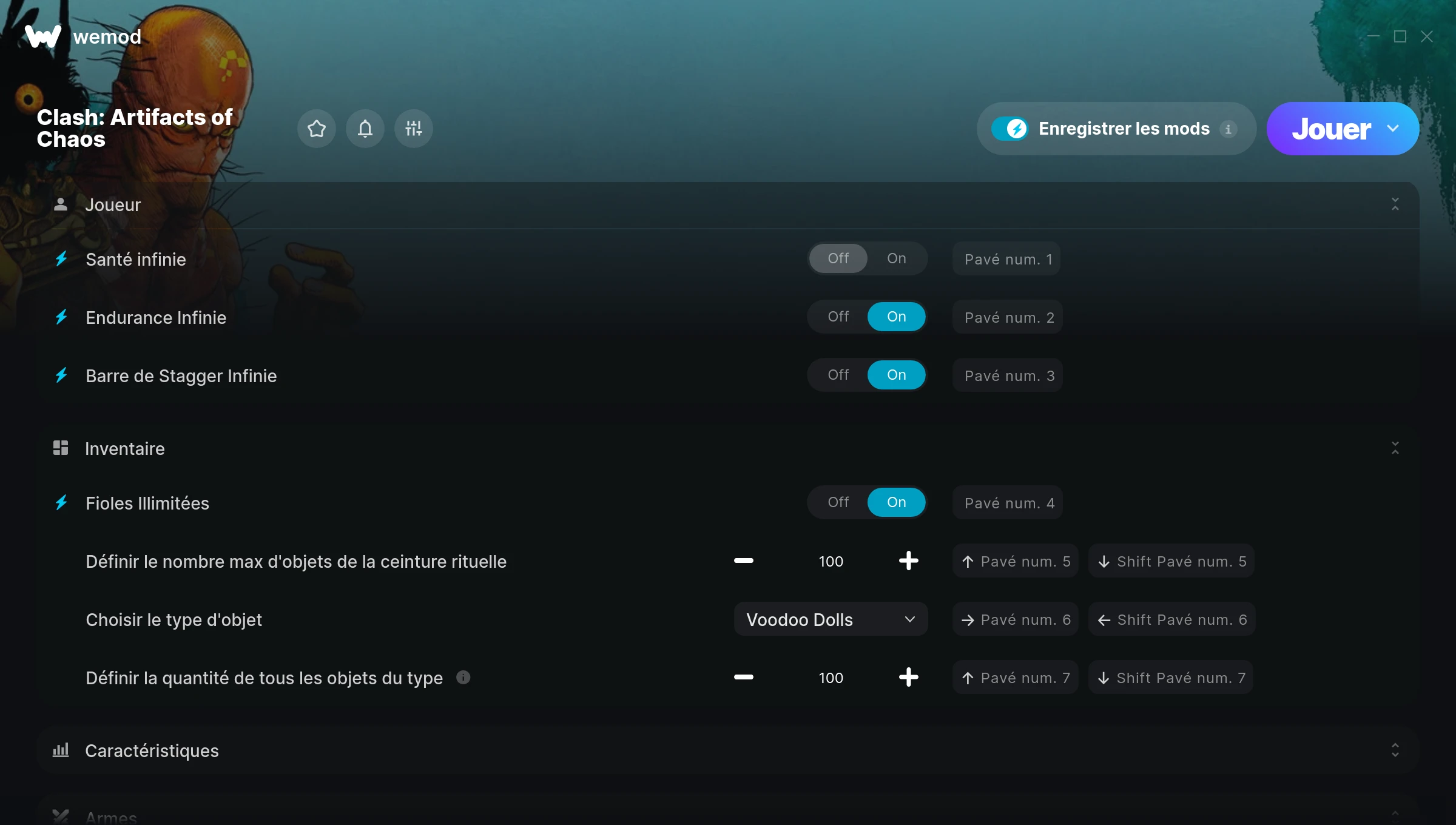Increase ceinture rituelle max objects with plus
Image resolution: width=1456 pixels, height=825 pixels.
pos(908,561)
